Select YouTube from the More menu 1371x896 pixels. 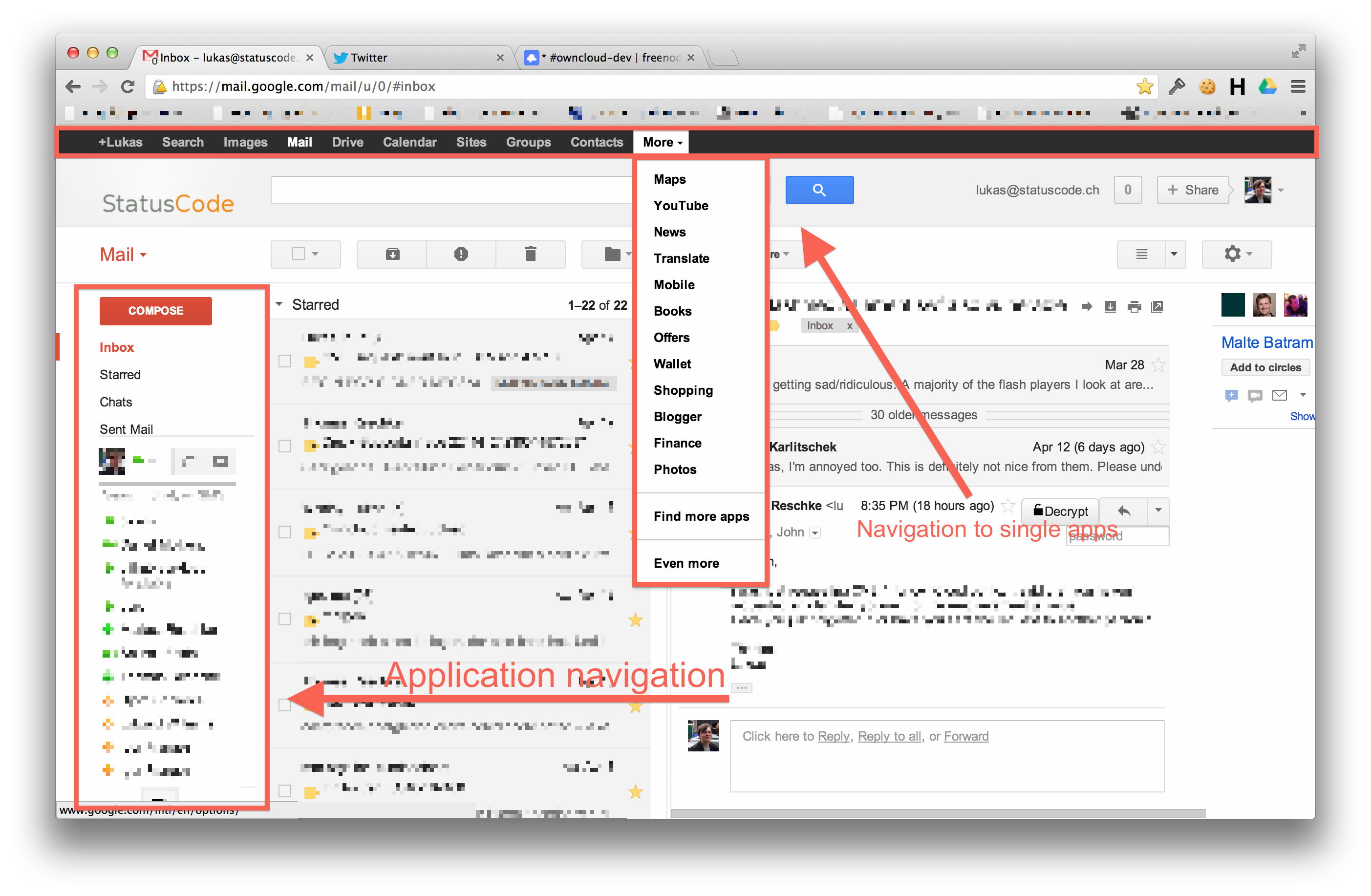click(680, 206)
